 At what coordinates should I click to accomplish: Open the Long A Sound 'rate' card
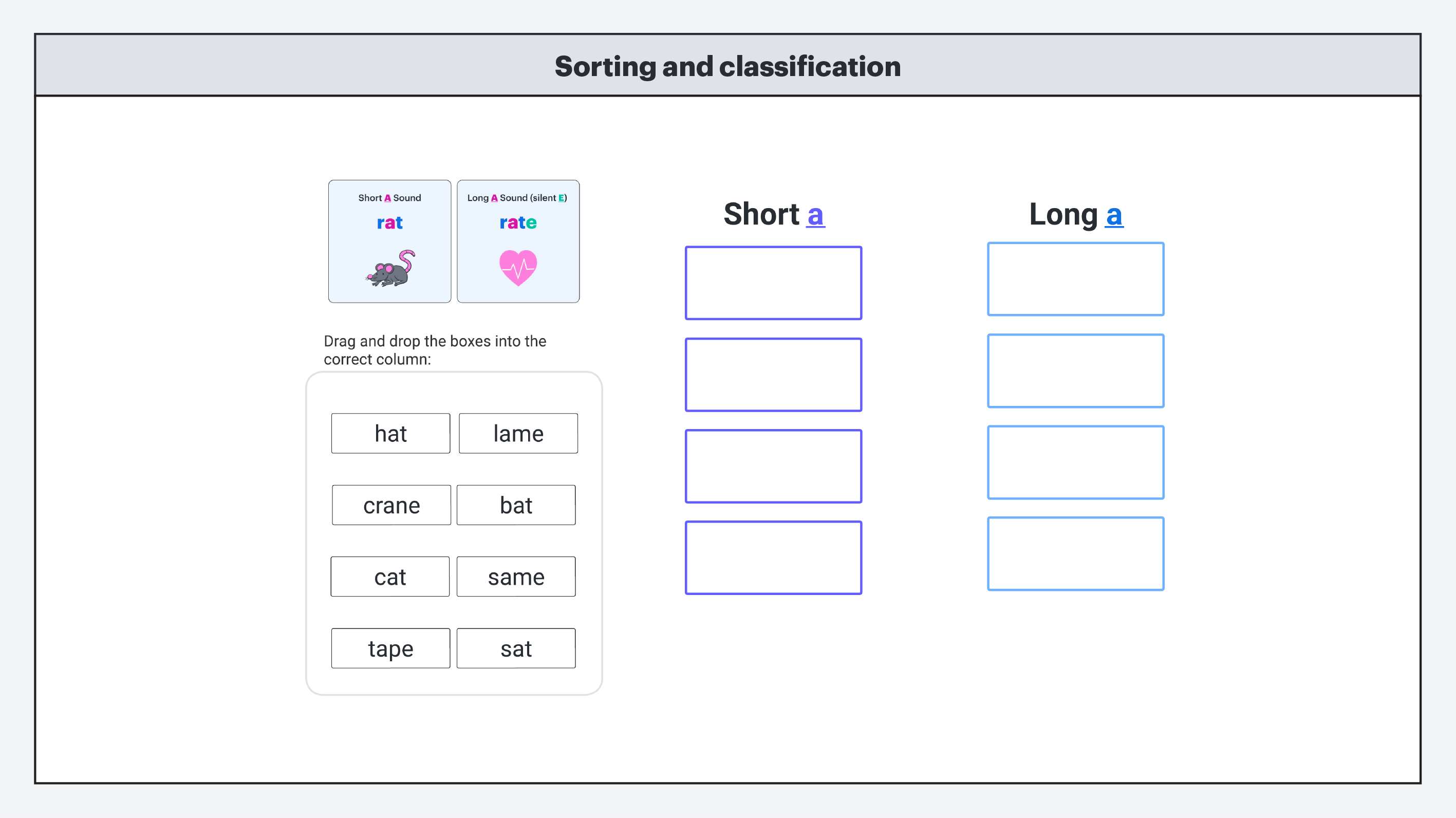tap(518, 241)
